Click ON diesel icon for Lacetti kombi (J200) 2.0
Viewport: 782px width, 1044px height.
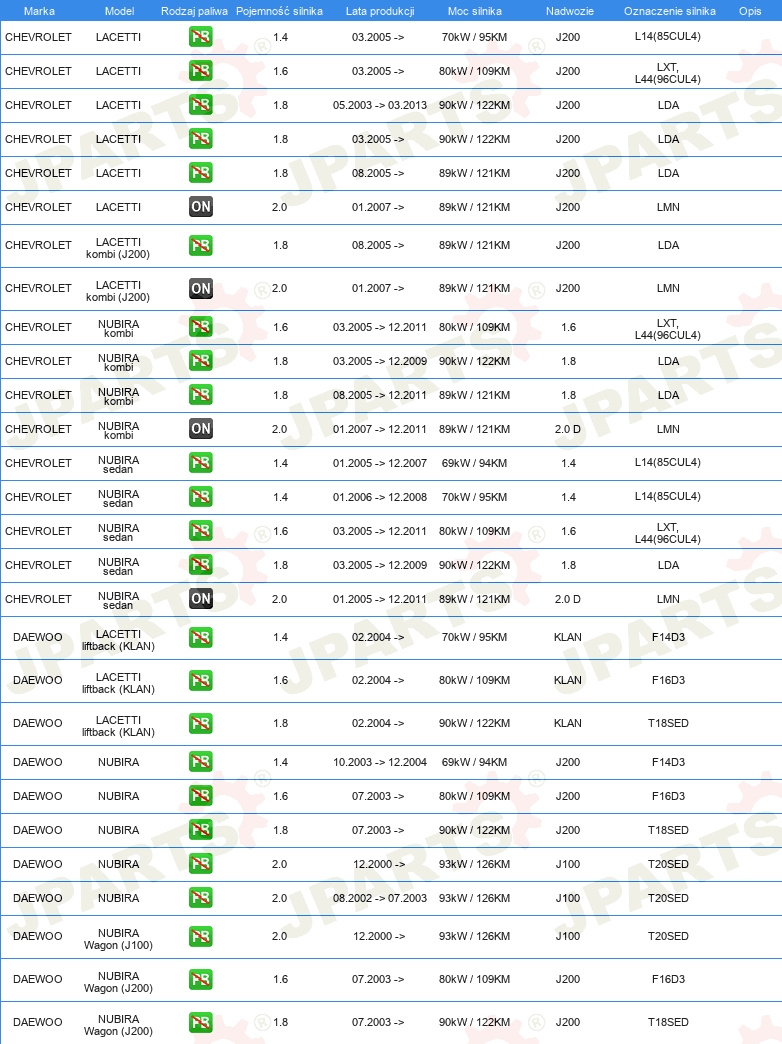(200, 288)
